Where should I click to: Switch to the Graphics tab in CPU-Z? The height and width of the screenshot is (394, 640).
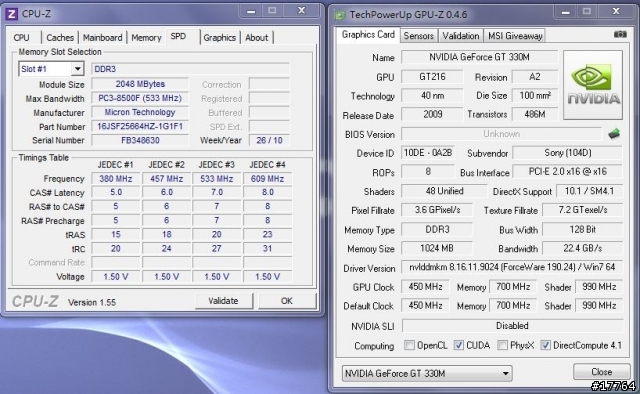(220, 38)
